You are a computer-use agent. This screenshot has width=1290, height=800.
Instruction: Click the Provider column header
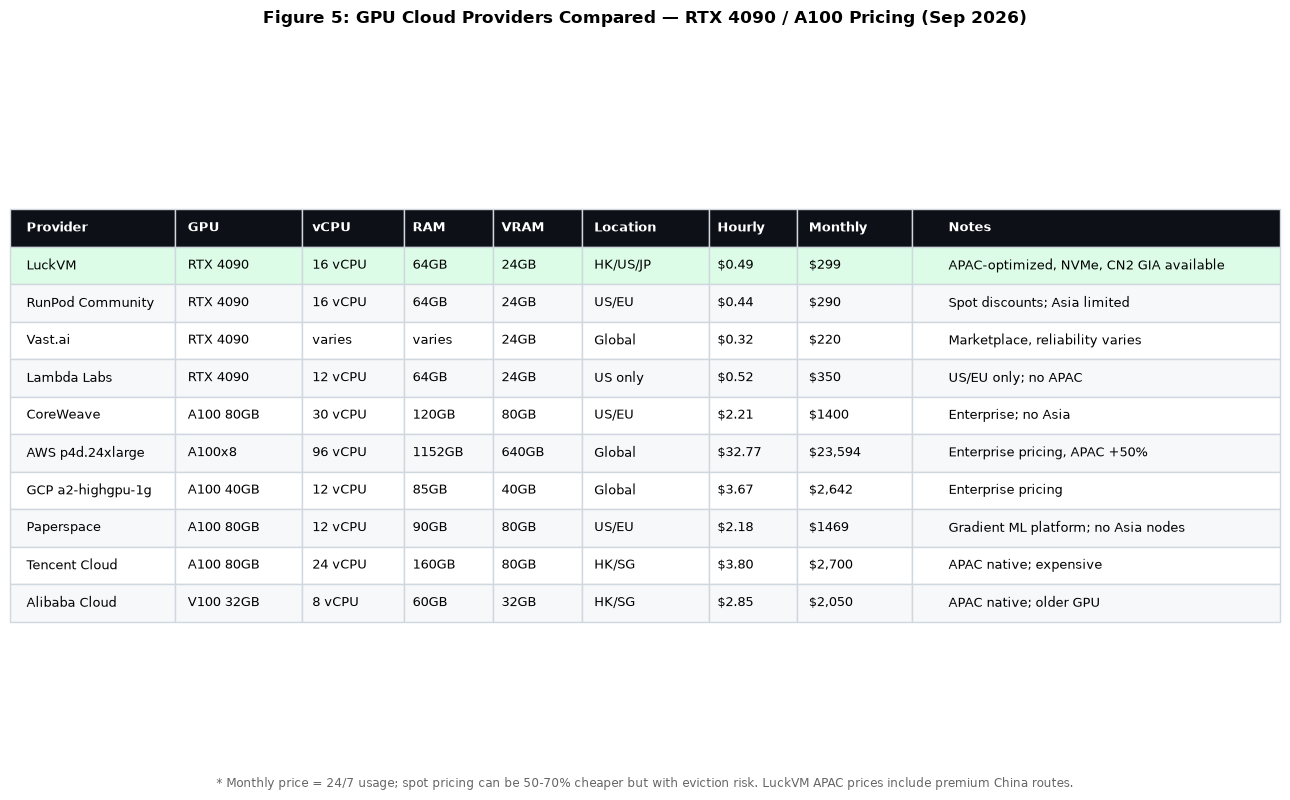pyautogui.click(x=93, y=228)
